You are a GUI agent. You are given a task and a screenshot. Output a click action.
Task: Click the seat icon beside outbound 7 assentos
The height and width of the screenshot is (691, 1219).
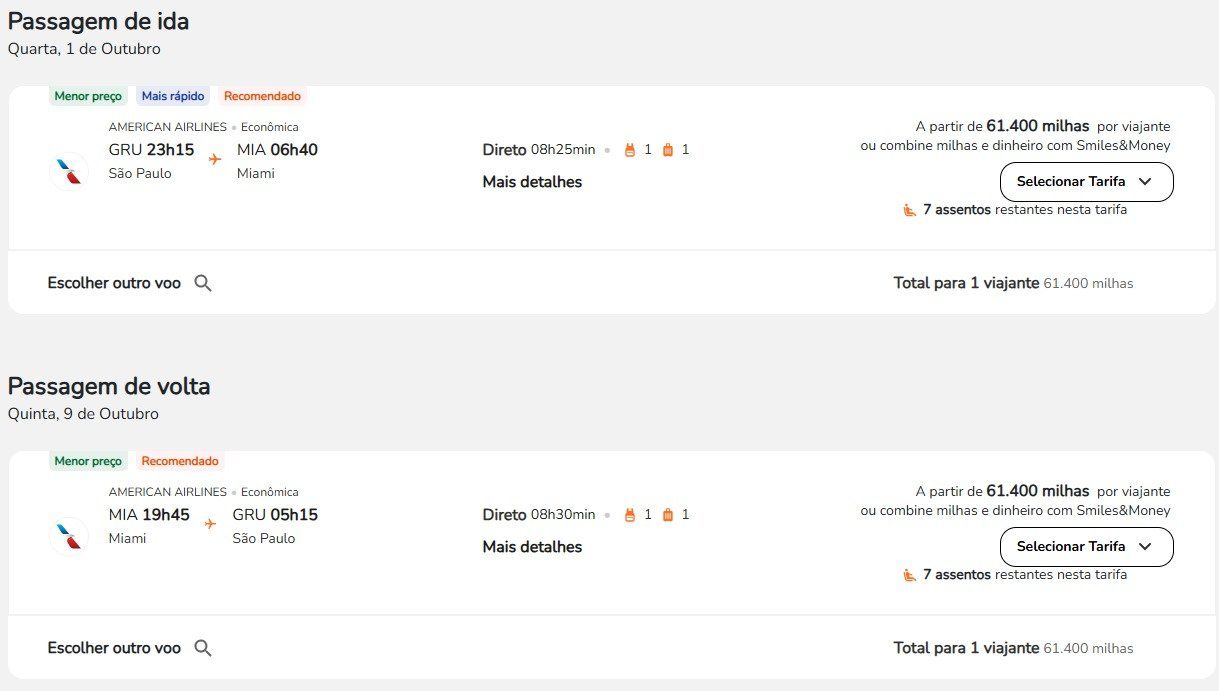910,210
